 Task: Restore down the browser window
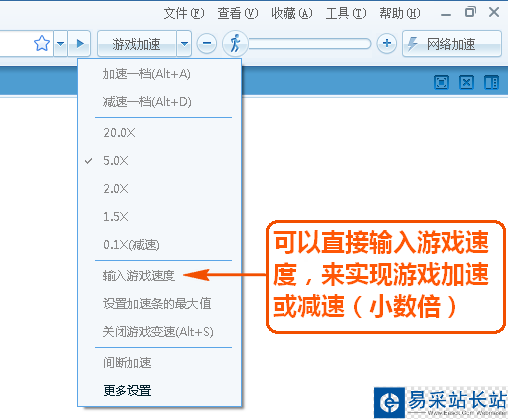[x=470, y=12]
